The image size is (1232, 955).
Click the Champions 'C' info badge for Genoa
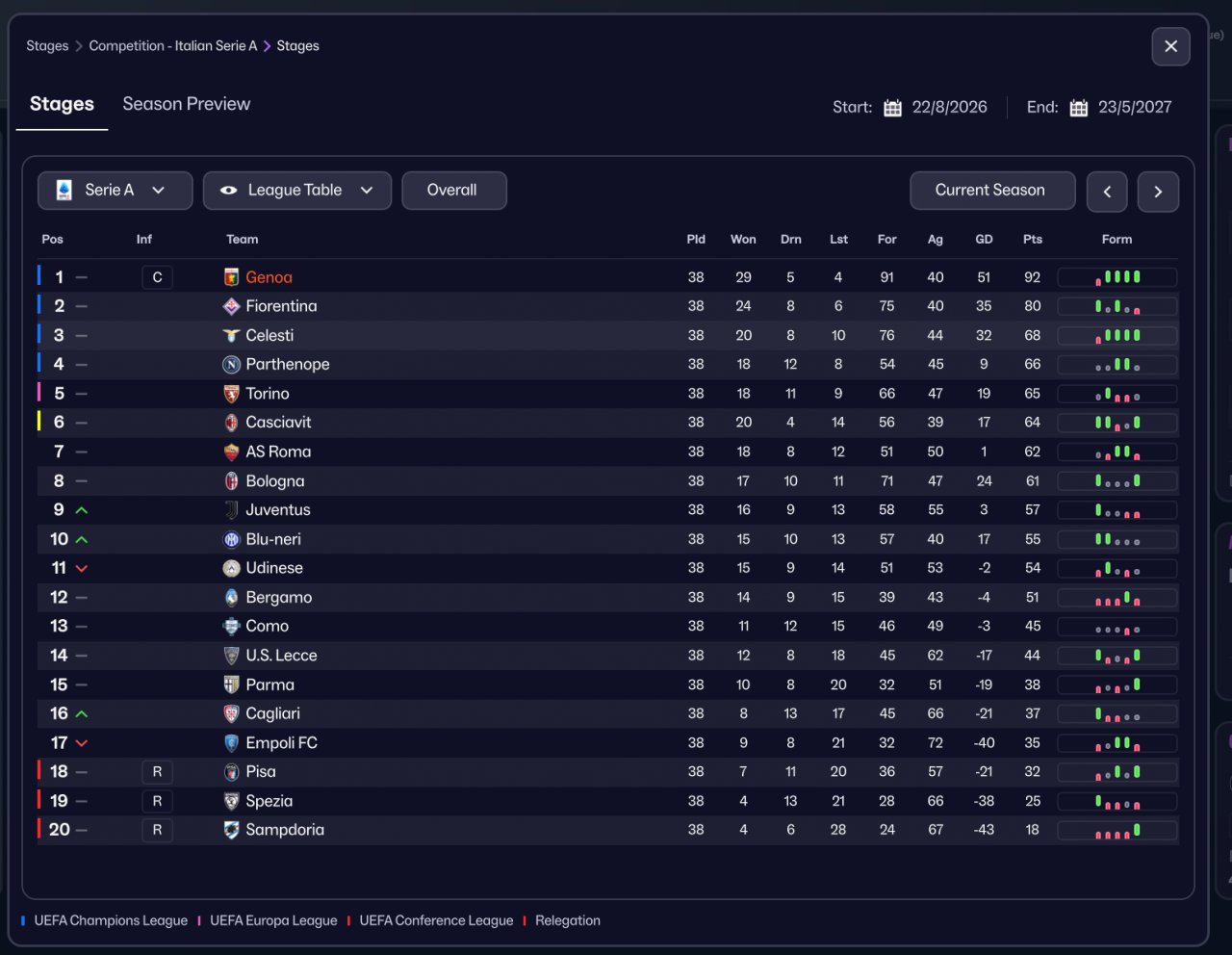point(157,277)
